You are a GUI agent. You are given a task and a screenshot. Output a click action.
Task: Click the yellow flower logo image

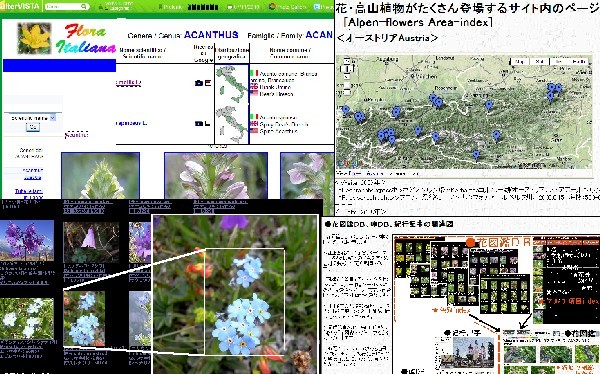[x=34, y=38]
